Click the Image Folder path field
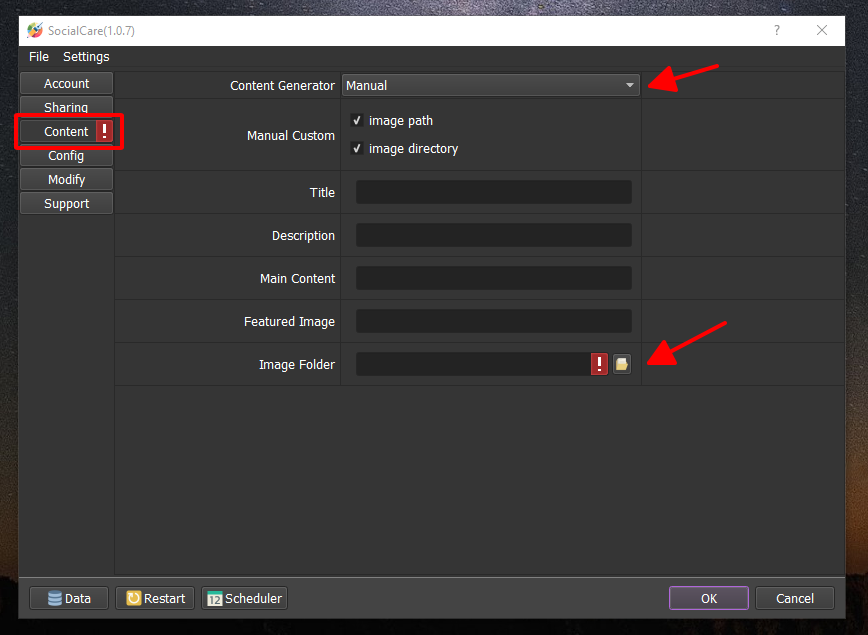This screenshot has height=635, width=868. (473, 364)
